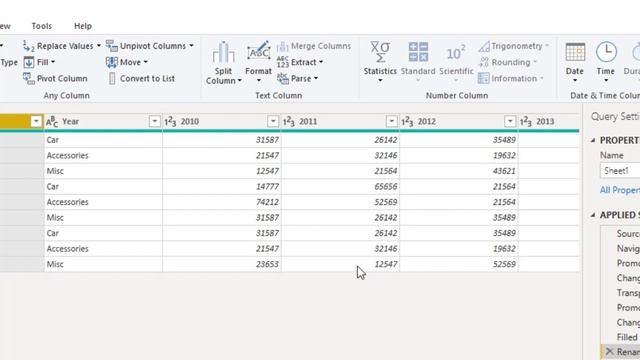Click the Information icon
640x360 pixels.
[484, 78]
